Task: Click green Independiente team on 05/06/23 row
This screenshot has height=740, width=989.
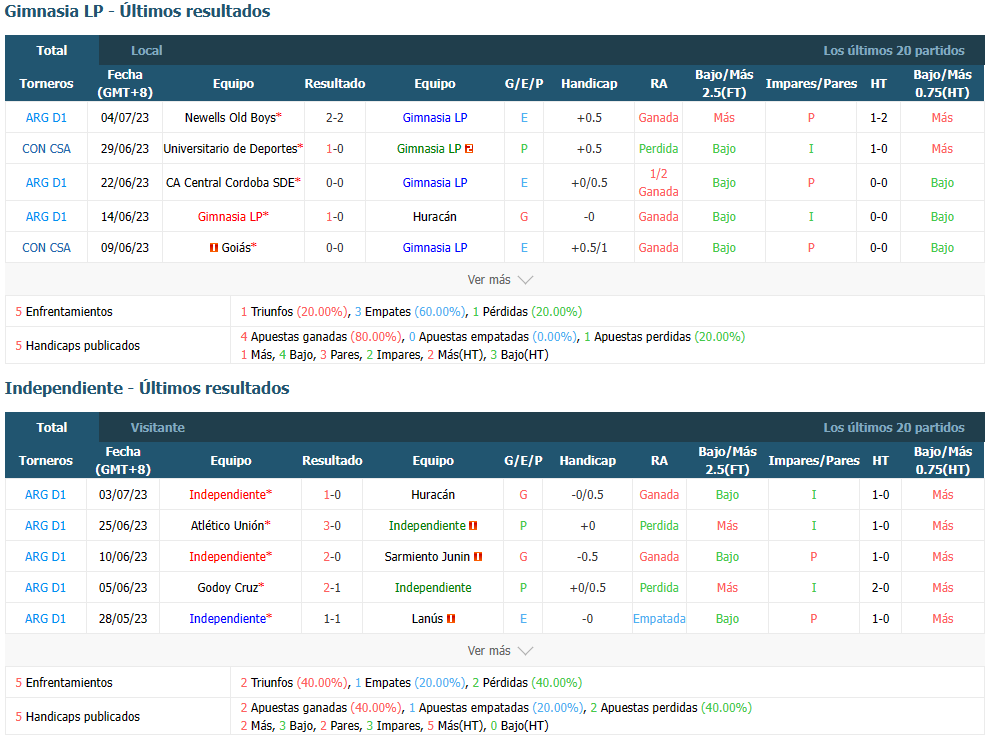Action: pyautogui.click(x=433, y=588)
